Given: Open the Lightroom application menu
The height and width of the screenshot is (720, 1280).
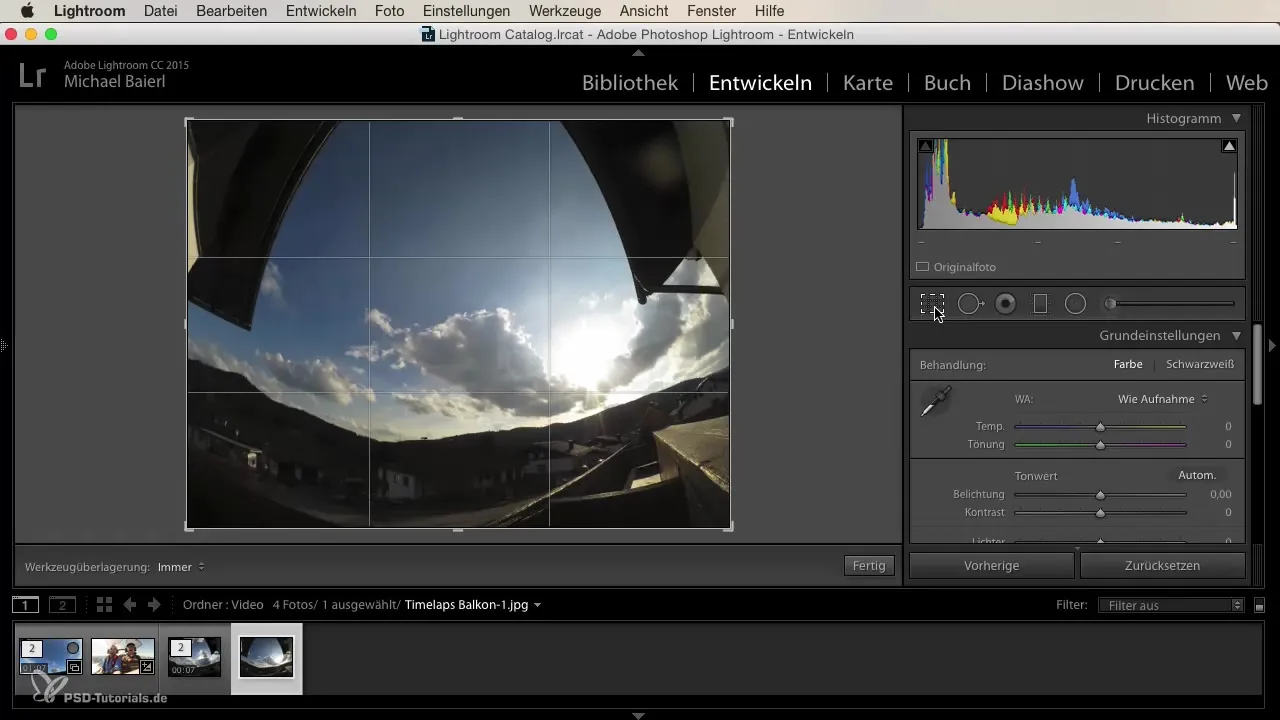Looking at the screenshot, I should (90, 11).
